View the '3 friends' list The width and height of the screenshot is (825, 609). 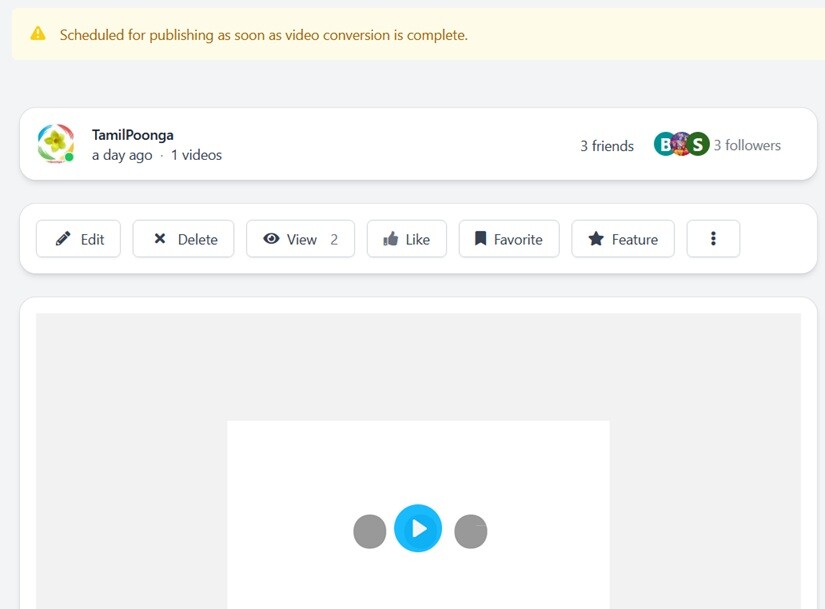pyautogui.click(x=606, y=146)
